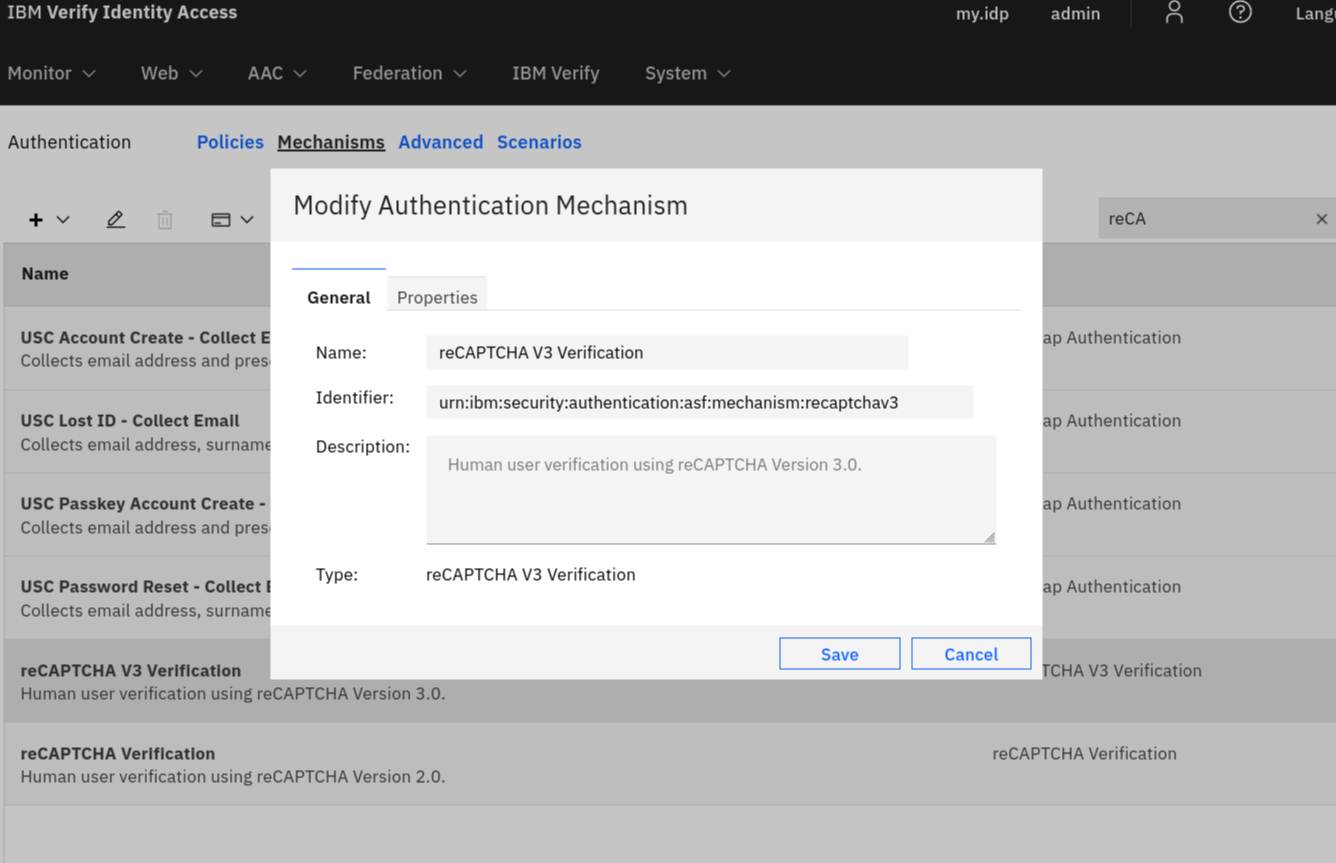Open the Policies section link
Screen dimensions: 1336x863
click(230, 142)
